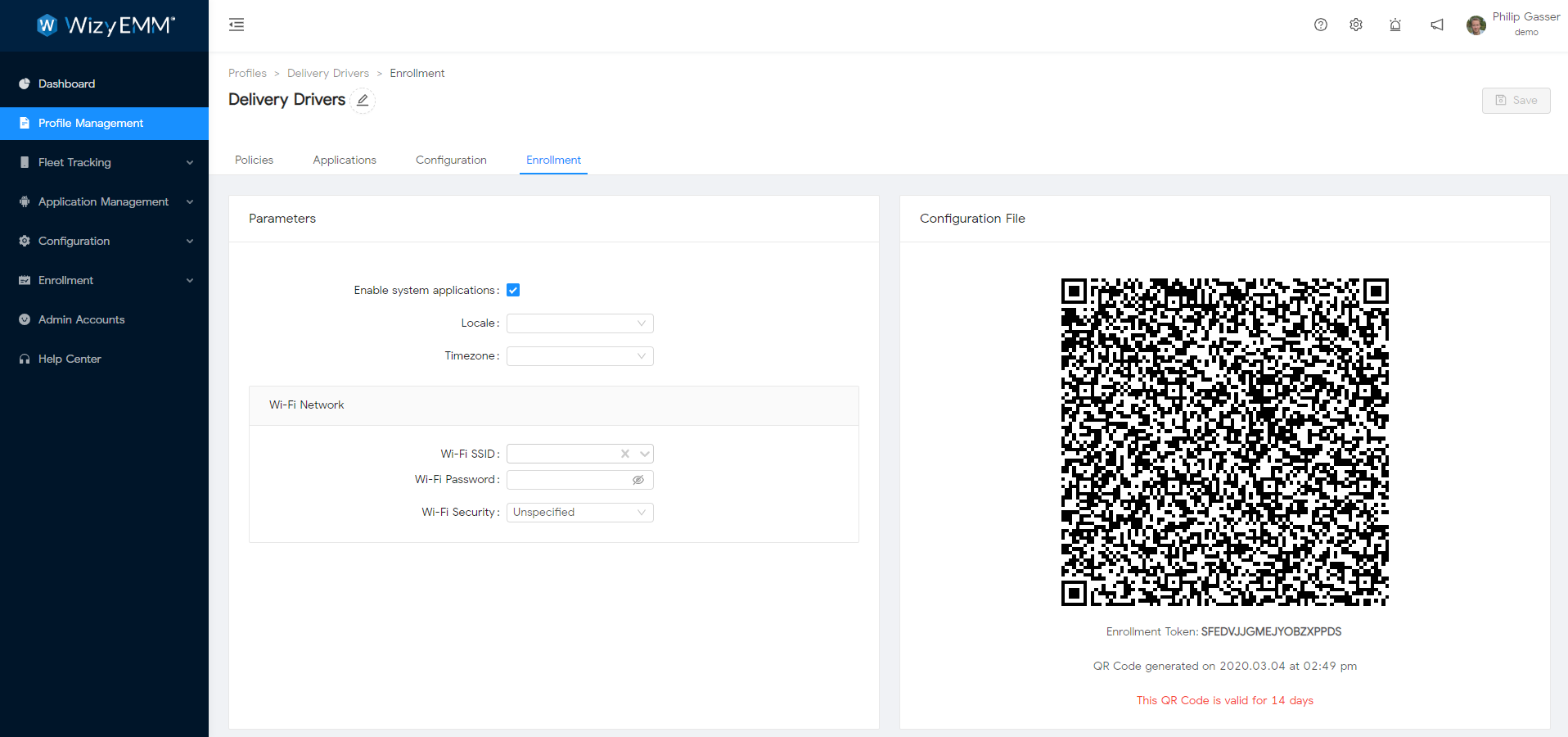Switch to the Configuration tab
Image resolution: width=1568 pixels, height=737 pixels.
pos(451,160)
